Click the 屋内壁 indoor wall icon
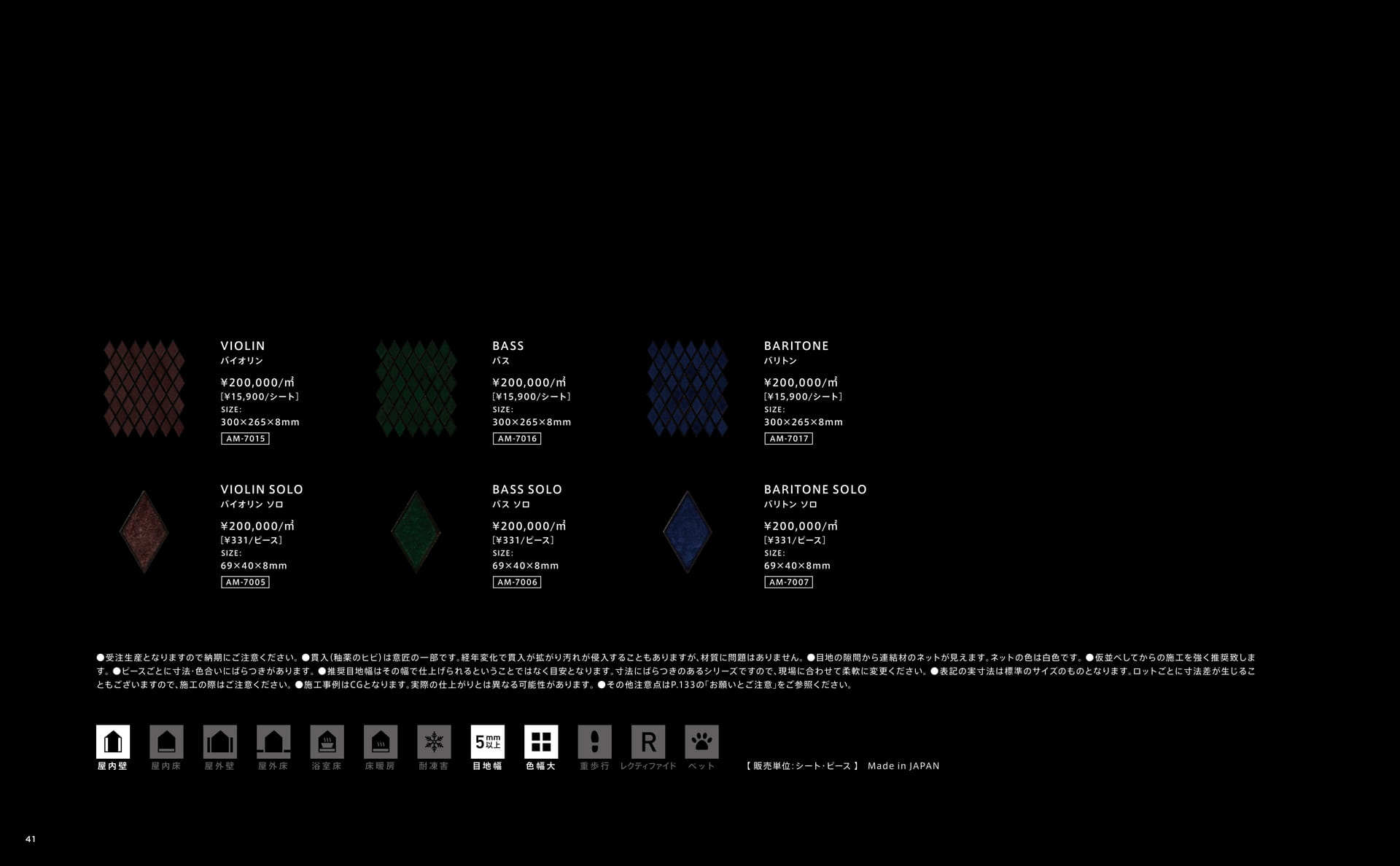Screen dimensions: 1400x866 [113, 741]
